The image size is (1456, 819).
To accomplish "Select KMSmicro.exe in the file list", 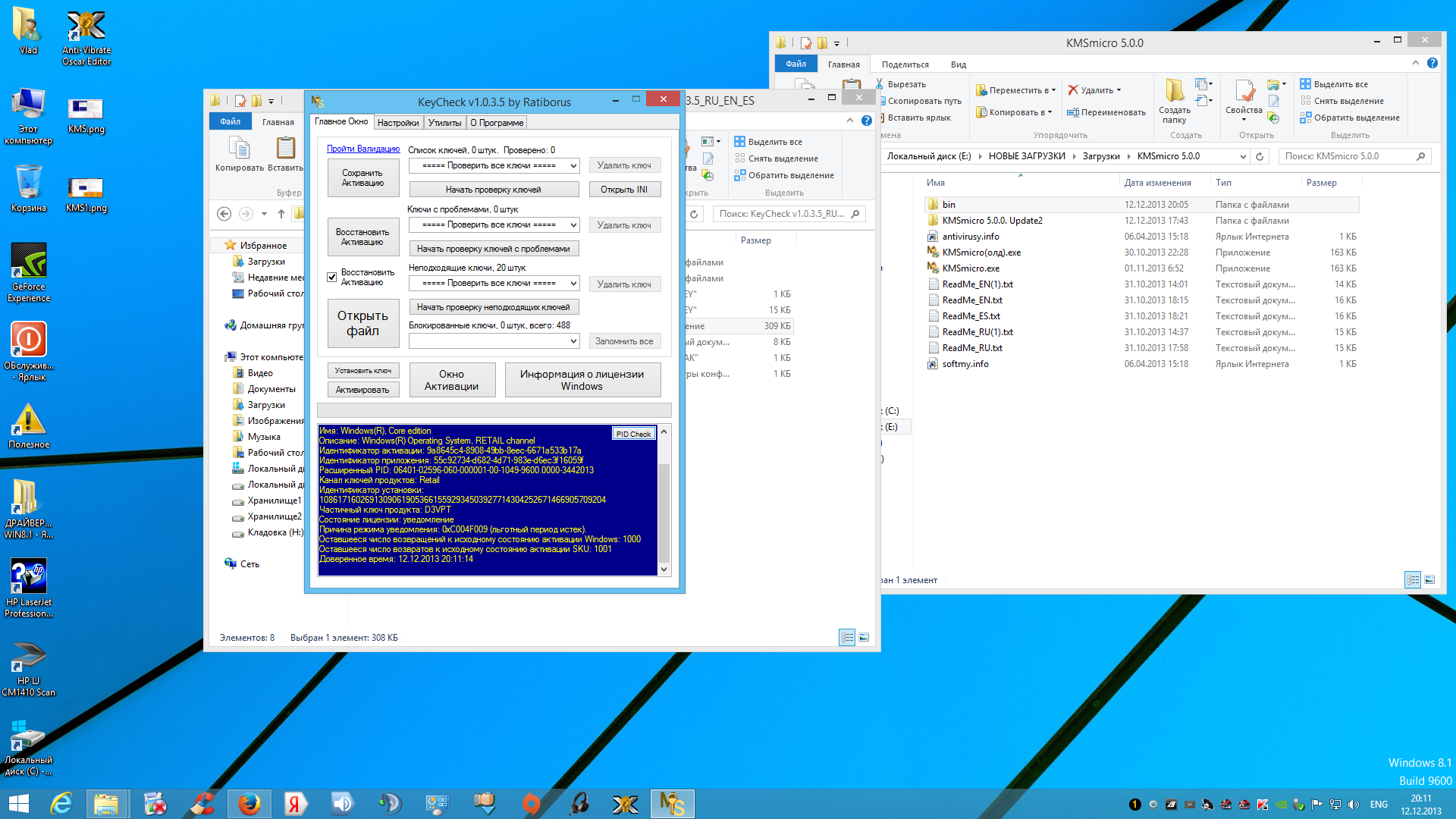I will [970, 268].
